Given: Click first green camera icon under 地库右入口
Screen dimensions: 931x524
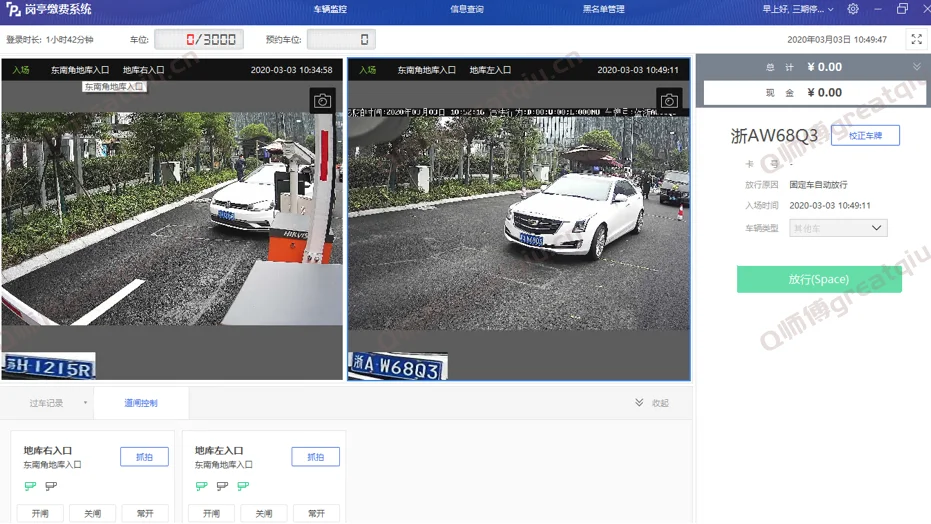Looking at the screenshot, I should point(30,486).
